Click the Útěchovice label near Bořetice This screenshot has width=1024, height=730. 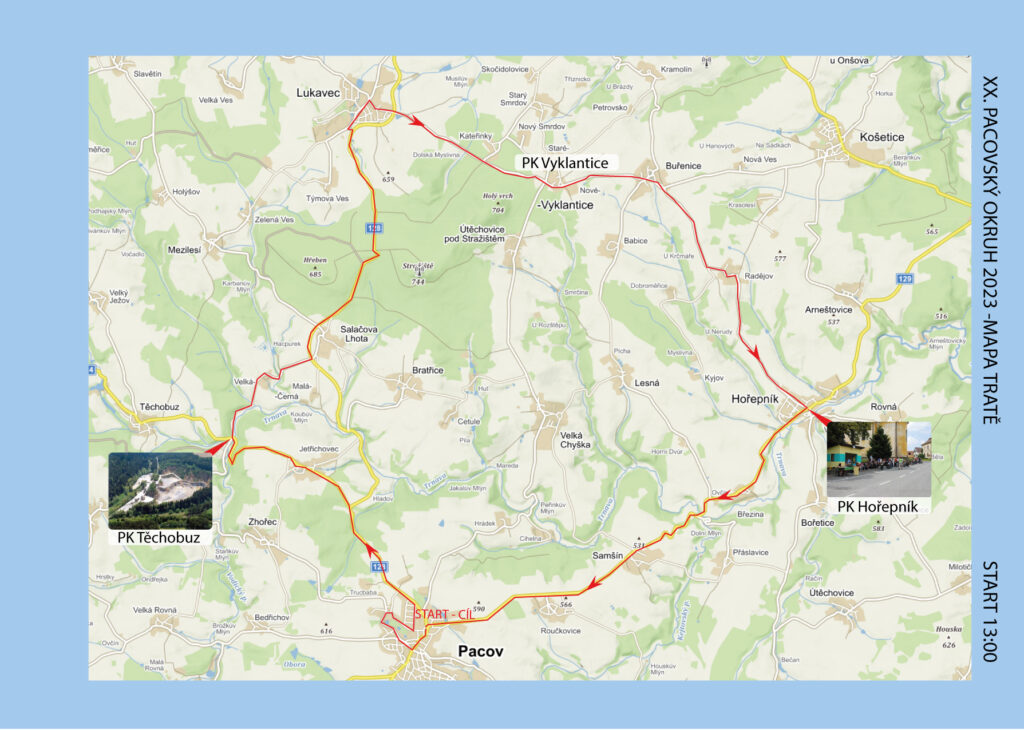(831, 593)
